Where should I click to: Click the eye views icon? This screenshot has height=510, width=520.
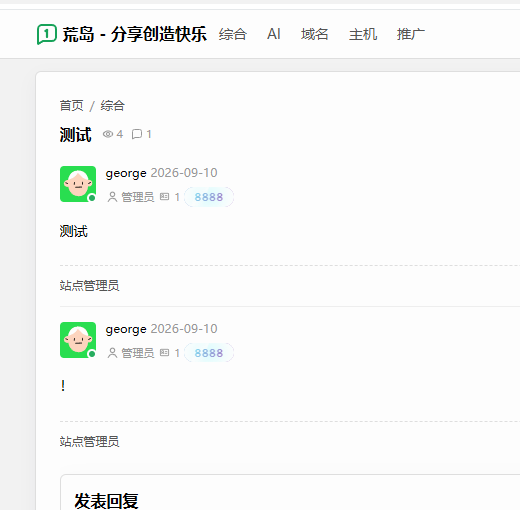click(108, 134)
